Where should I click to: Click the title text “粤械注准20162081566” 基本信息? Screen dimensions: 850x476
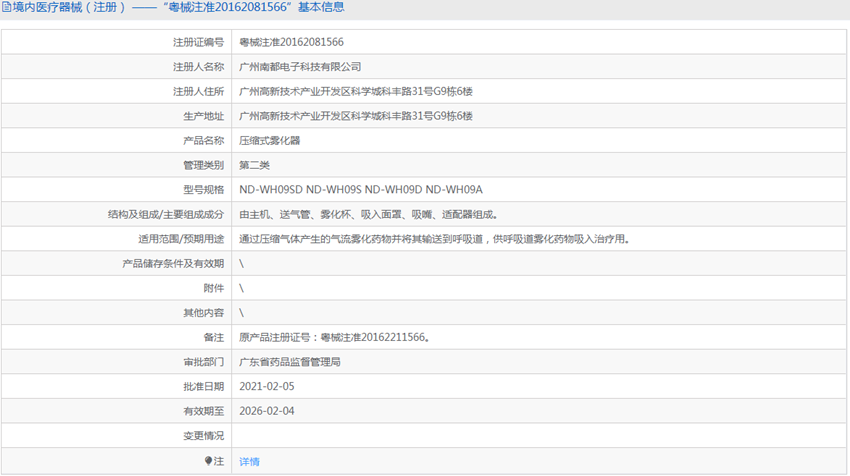pyautogui.click(x=253, y=7)
